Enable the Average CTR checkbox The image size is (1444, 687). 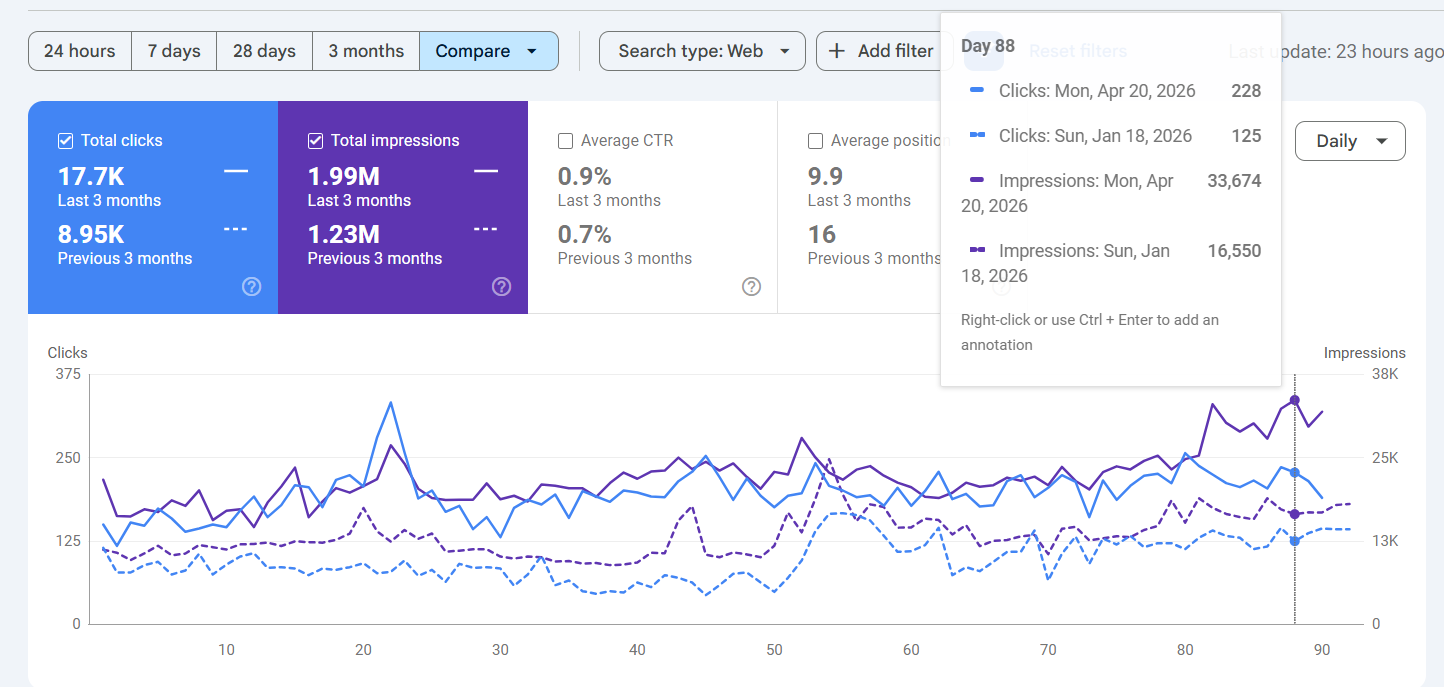[x=566, y=141]
